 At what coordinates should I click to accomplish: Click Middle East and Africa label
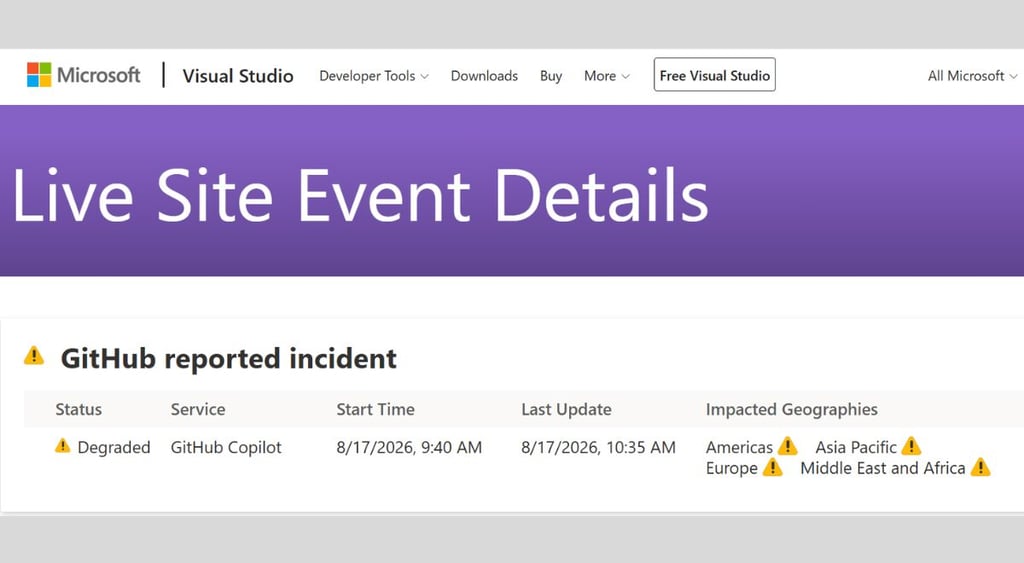[x=882, y=468]
